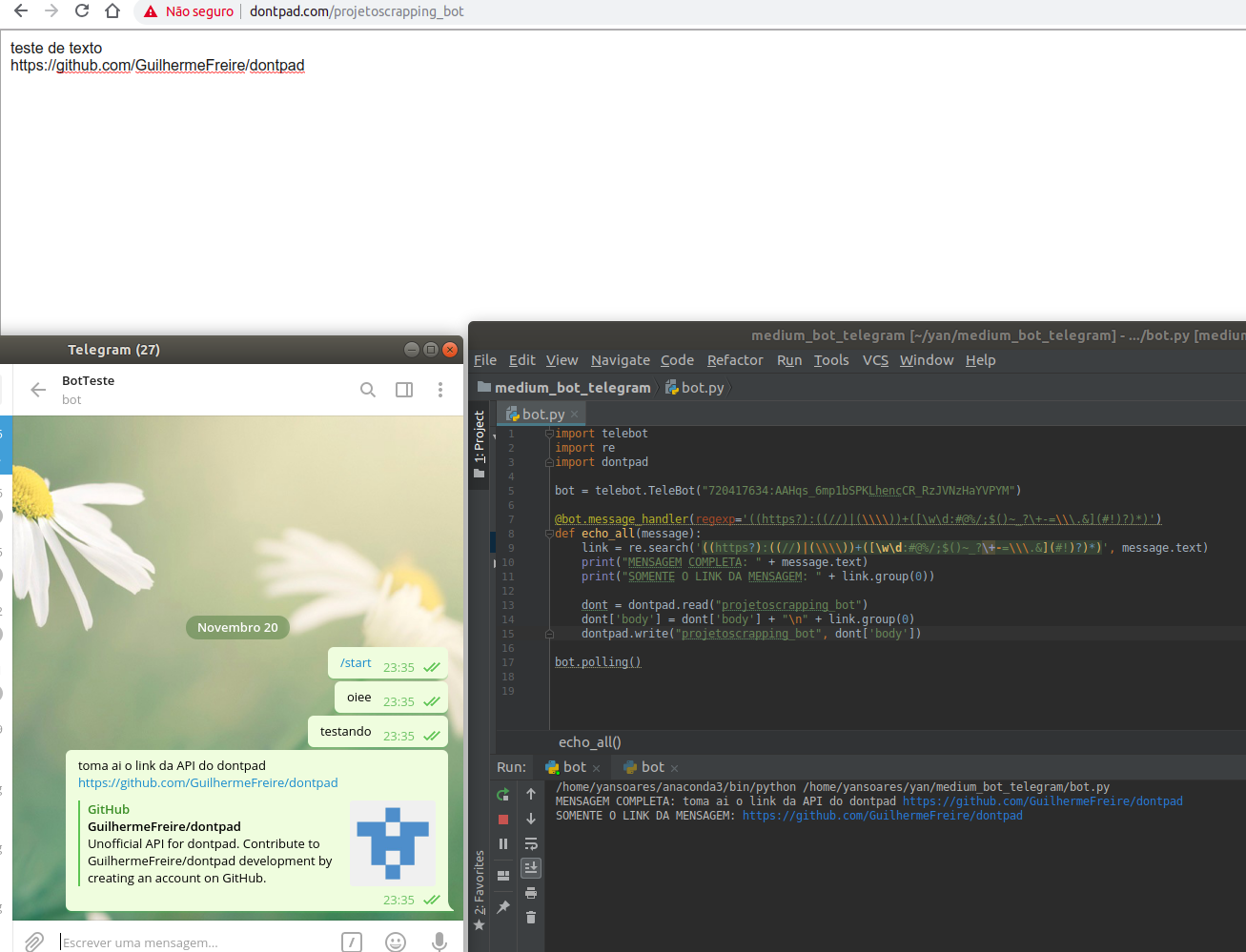The image size is (1246, 952).
Task: Record a voice message in Telegram
Action: pyautogui.click(x=439, y=942)
